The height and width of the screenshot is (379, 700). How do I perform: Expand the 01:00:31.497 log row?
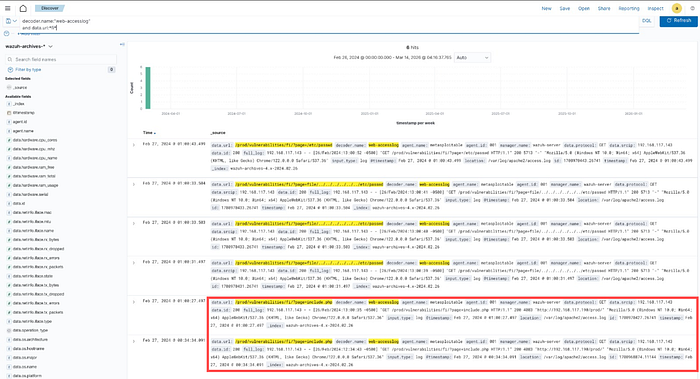(x=133, y=262)
